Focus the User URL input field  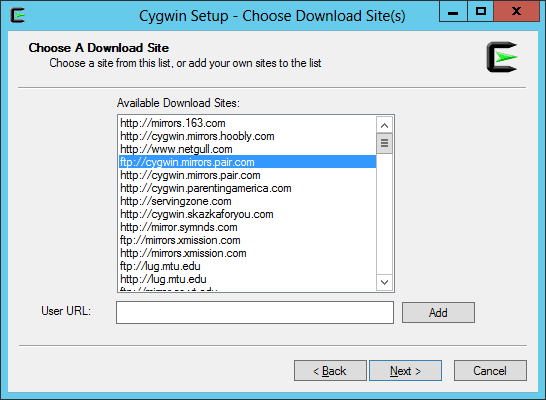255,312
